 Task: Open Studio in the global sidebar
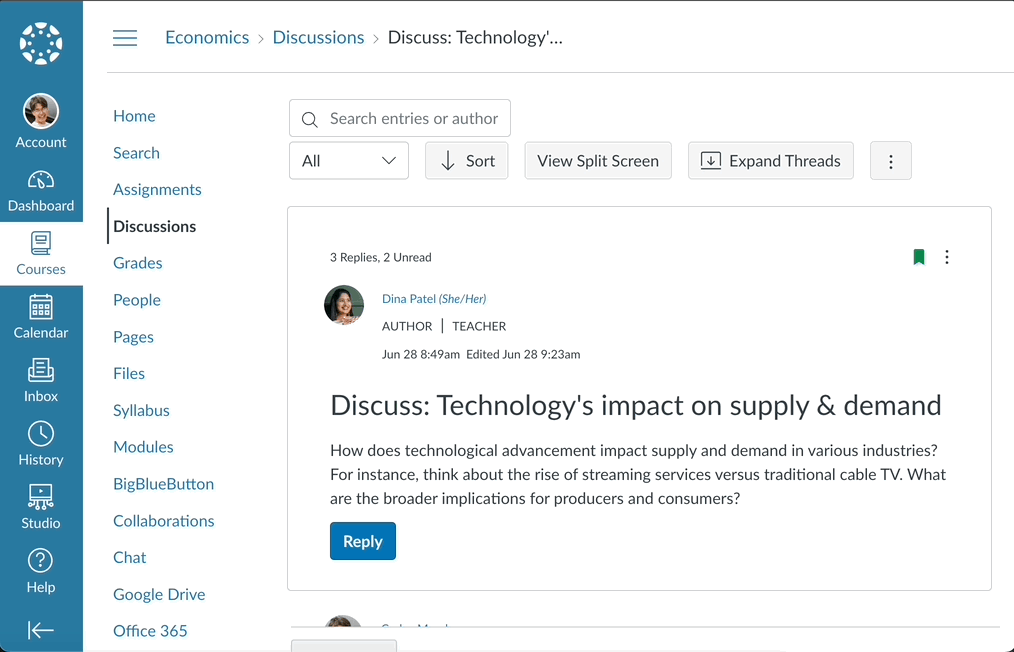41,507
